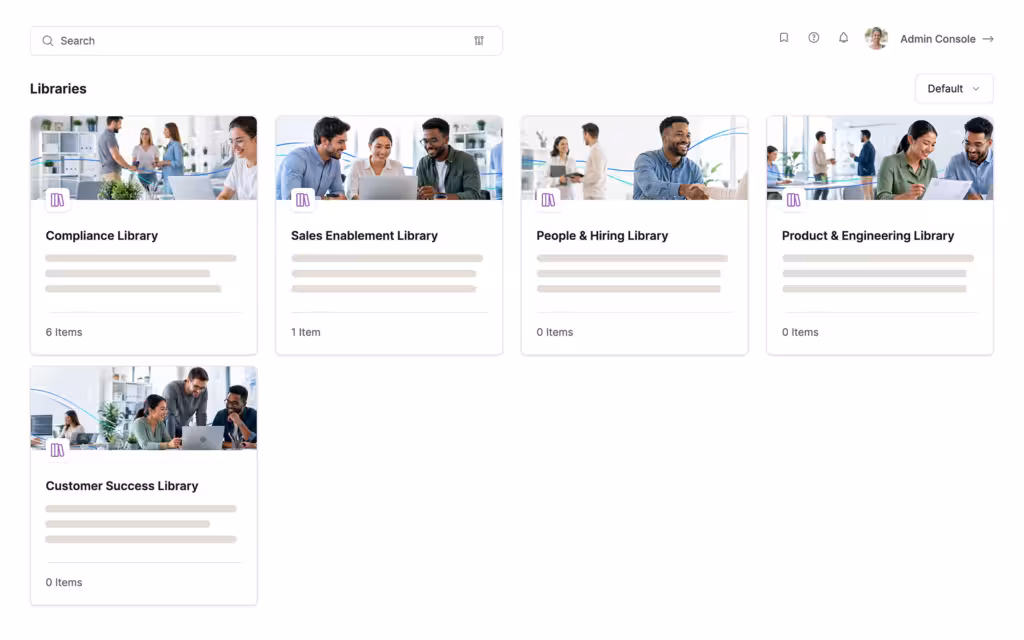Click the Sales Enablement Library title

364,236
